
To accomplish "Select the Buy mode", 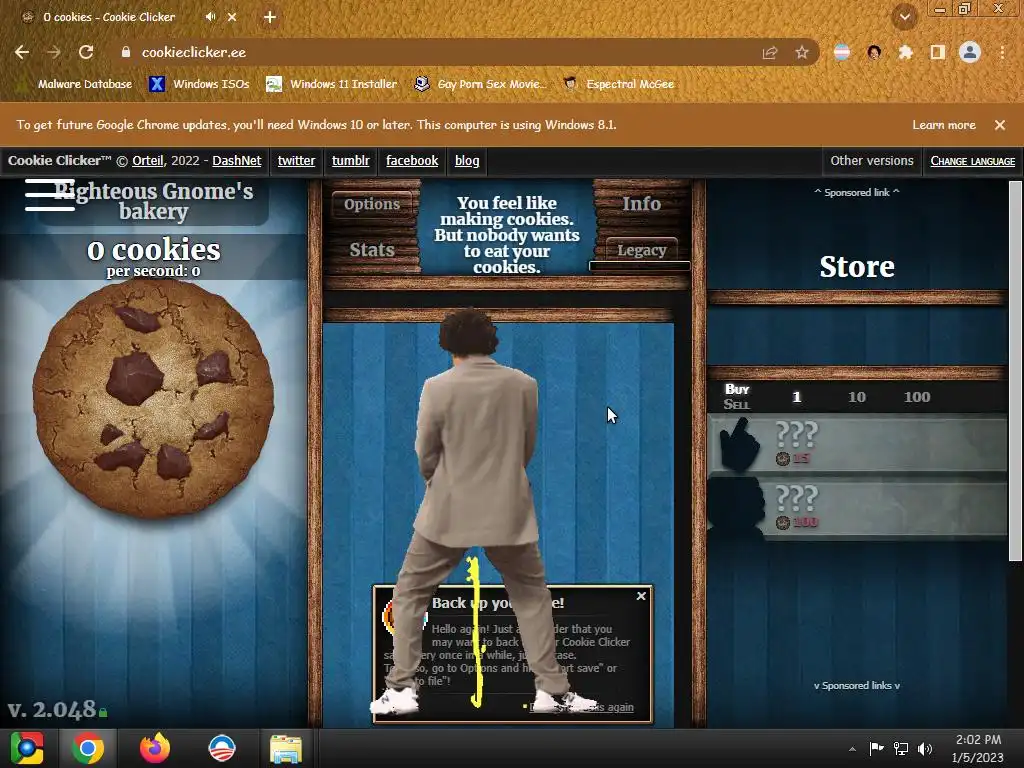I will tap(737, 389).
